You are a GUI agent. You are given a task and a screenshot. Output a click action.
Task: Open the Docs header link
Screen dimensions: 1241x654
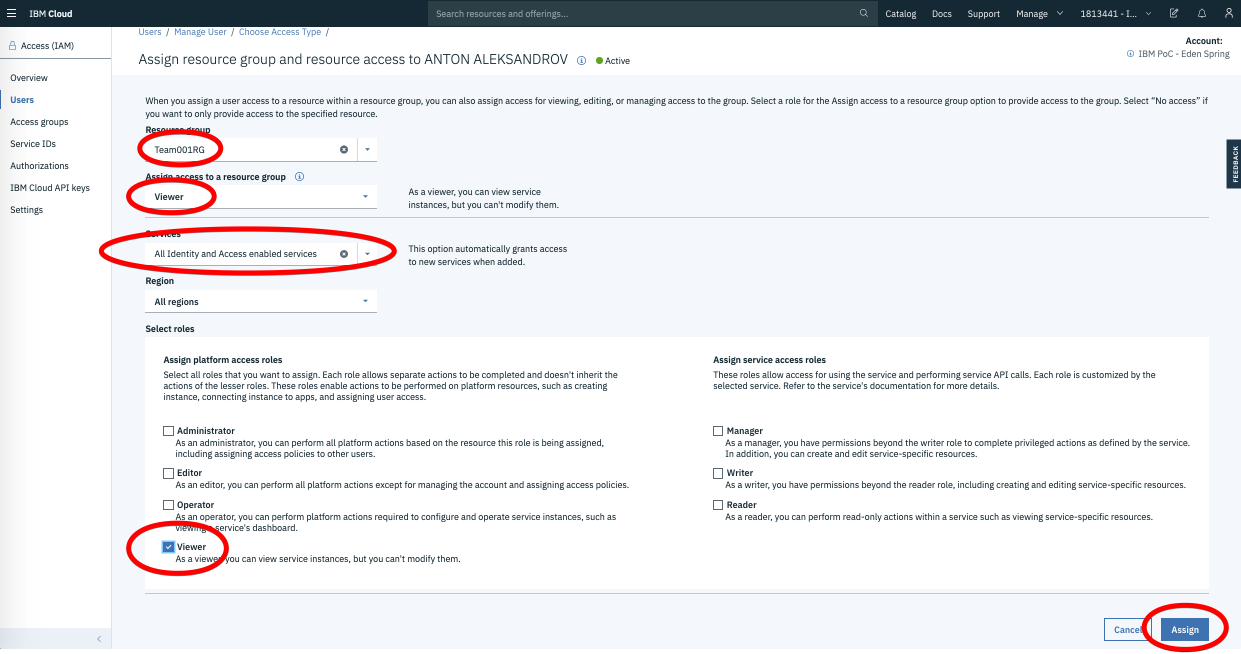pos(942,14)
